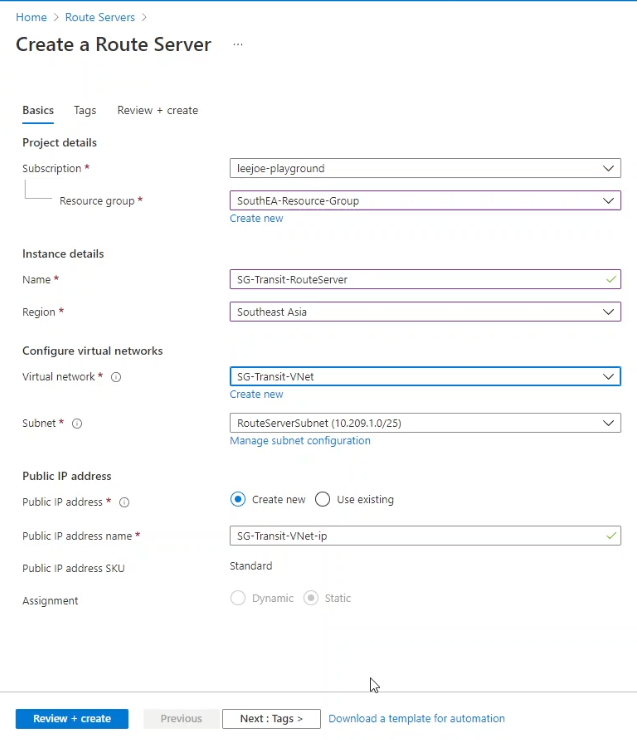Click the Next : Tags button
This screenshot has height=740, width=637.
pos(271,719)
